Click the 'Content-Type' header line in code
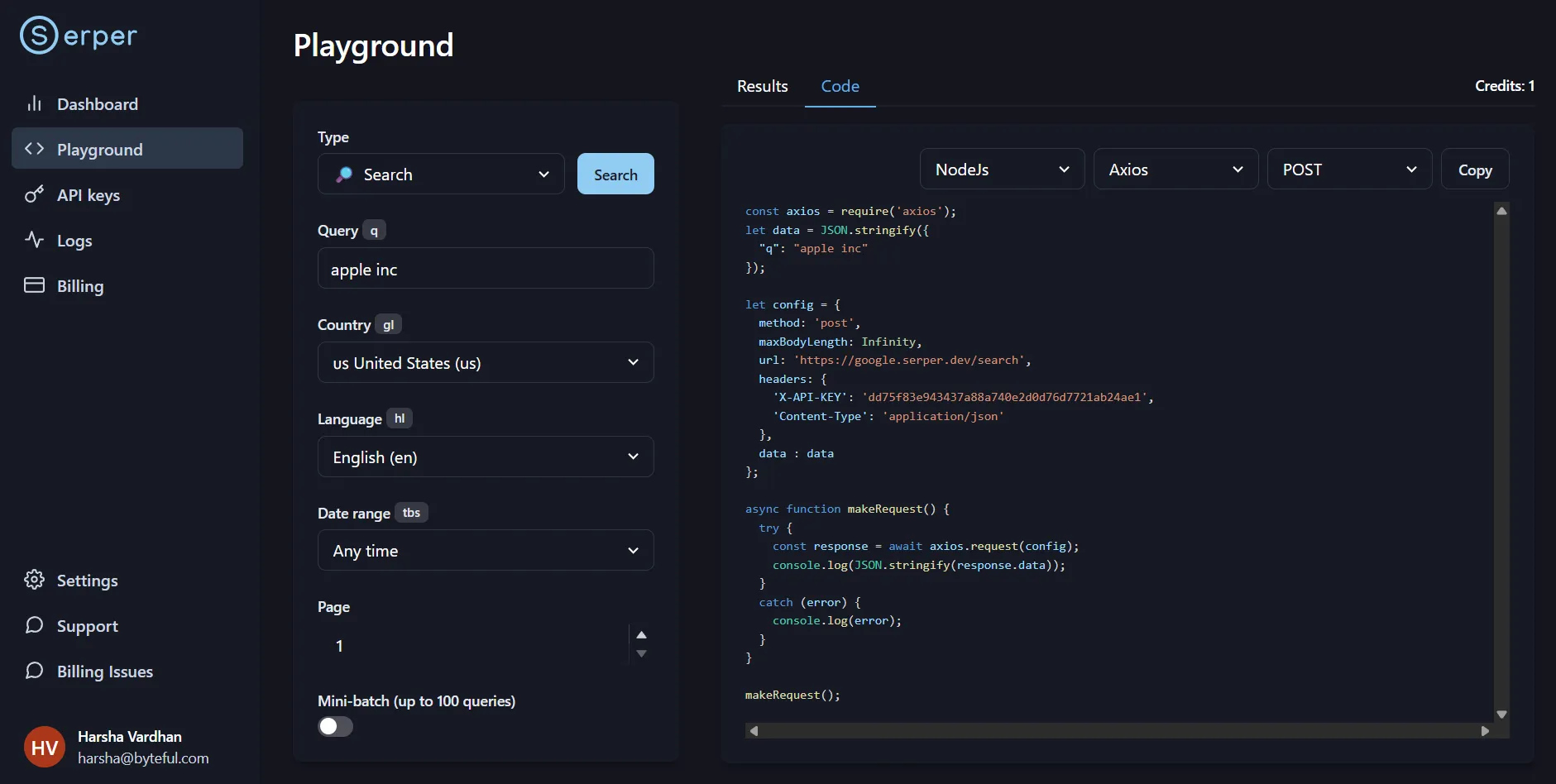Image resolution: width=1556 pixels, height=784 pixels. point(888,416)
